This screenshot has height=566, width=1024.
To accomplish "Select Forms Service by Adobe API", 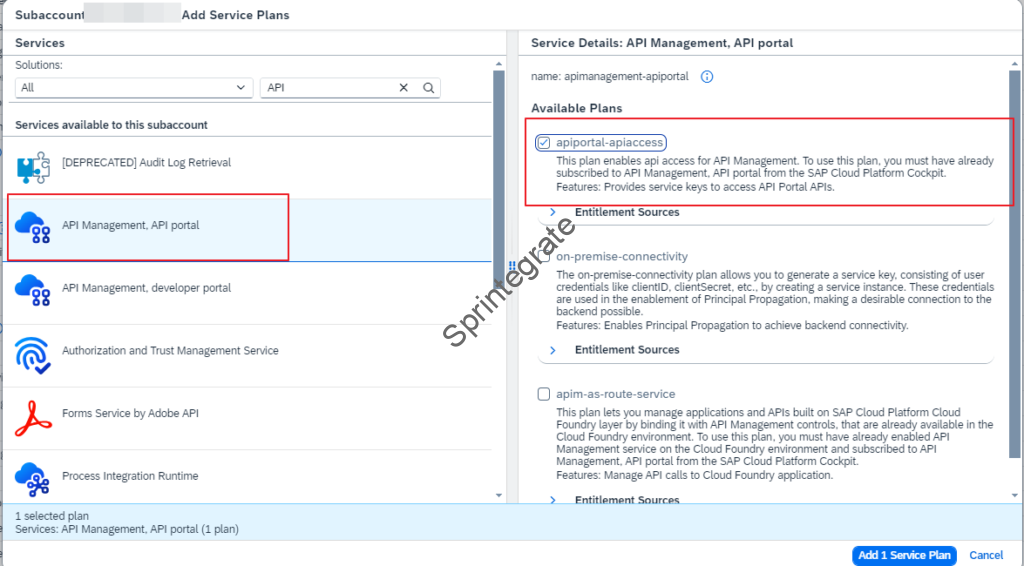I will 248,418.
